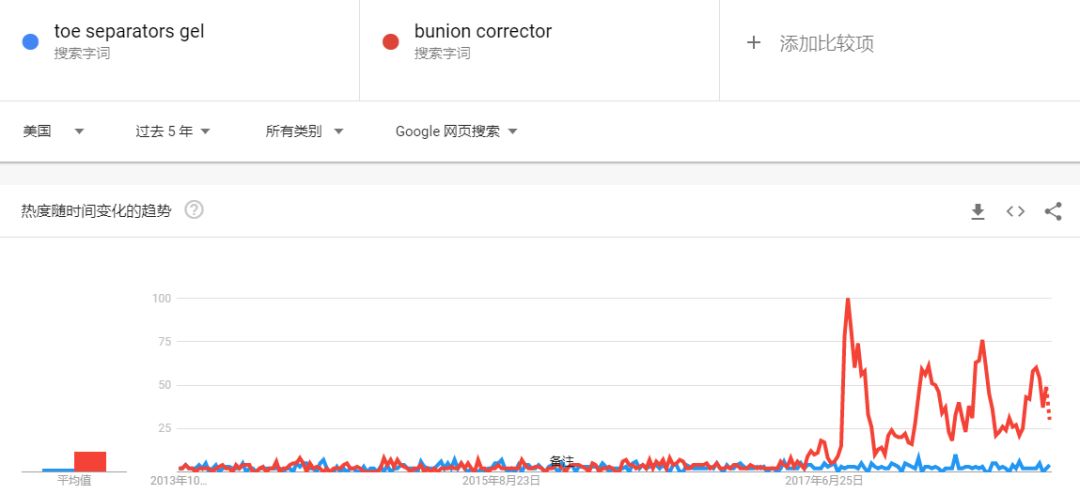This screenshot has width=1080, height=494.
Task: Expand the Google 网页搜索 search type dropdown
Action: coord(456,131)
